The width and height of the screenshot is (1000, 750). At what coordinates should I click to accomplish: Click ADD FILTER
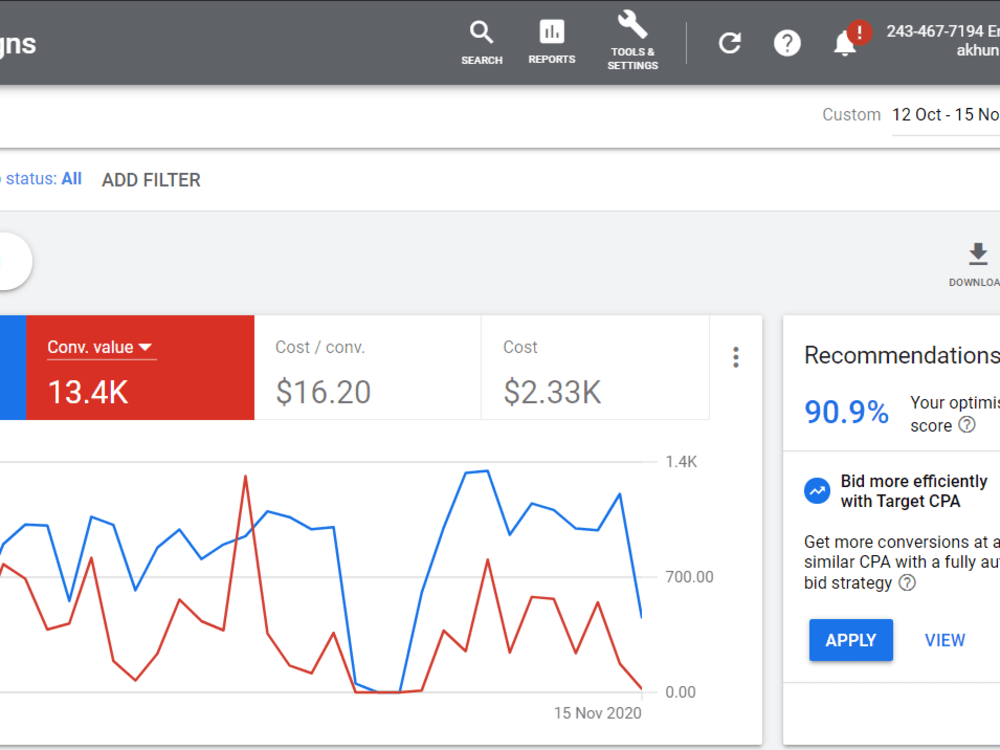click(x=151, y=180)
